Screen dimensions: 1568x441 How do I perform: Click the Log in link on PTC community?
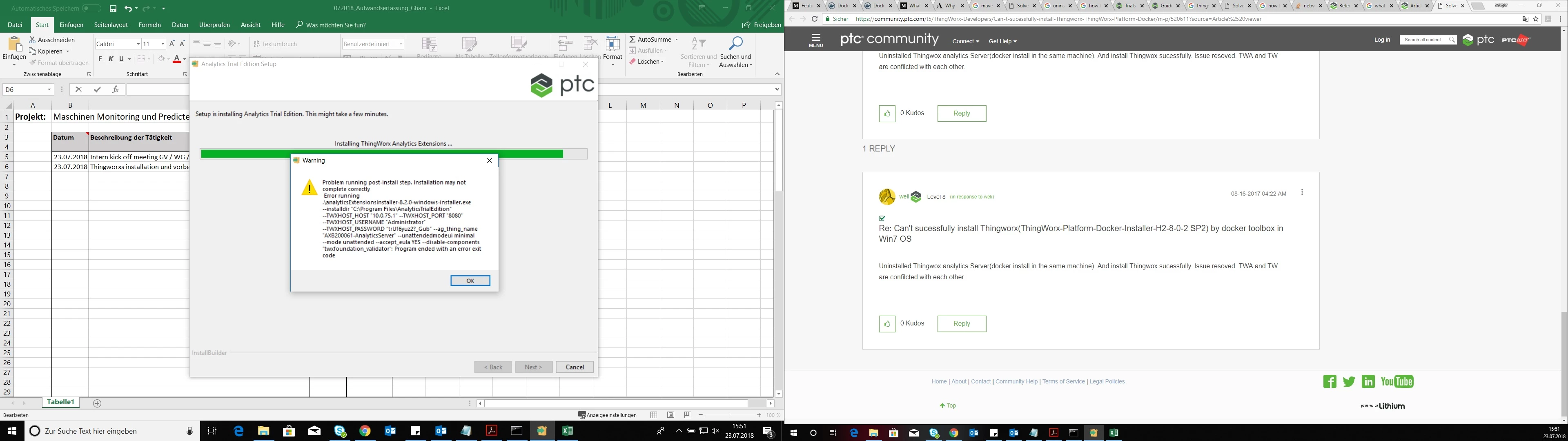(x=1382, y=40)
